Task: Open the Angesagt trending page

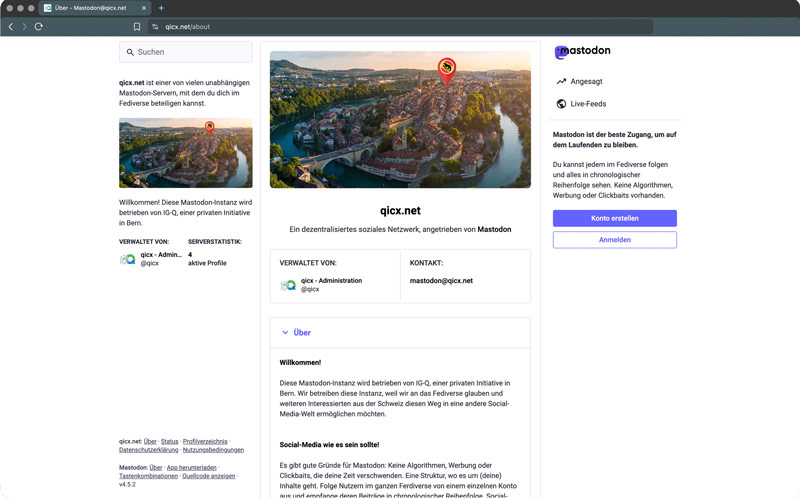Action: (x=586, y=81)
